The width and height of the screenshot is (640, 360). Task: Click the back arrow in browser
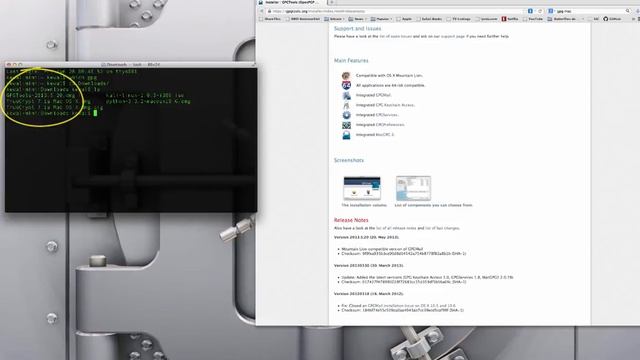[x=262, y=11]
